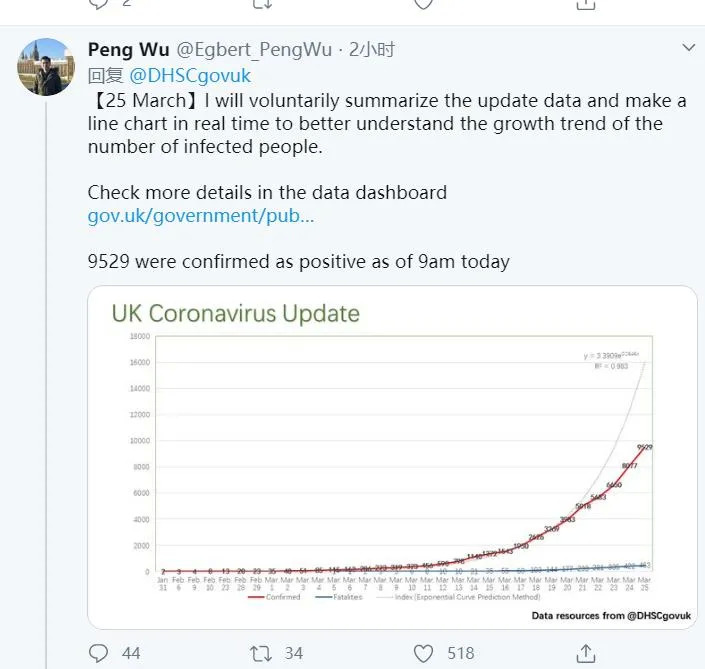
Task: Open the @DHSCgovuk mention in the reply line
Action: (x=188, y=75)
